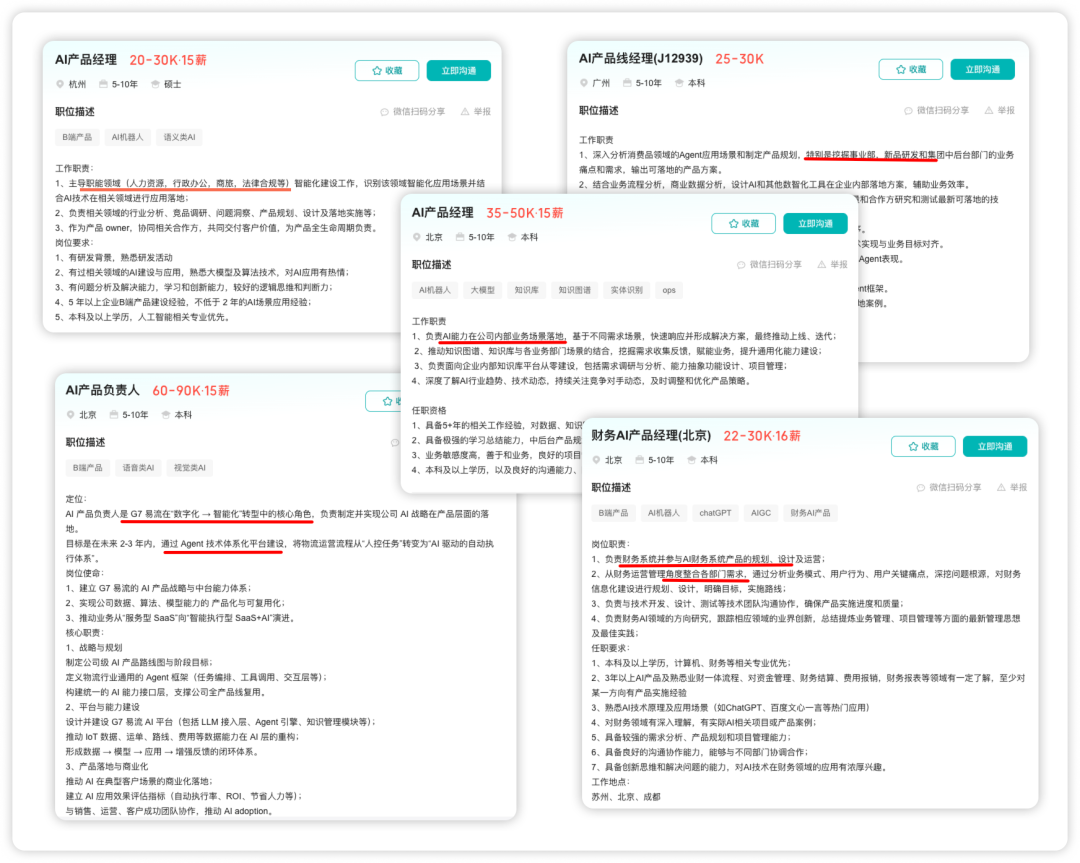Image resolution: width=1080 pixels, height=863 pixels.
Task: Click the 举报 warning icon on the 20-30K card
Action: coord(465,111)
